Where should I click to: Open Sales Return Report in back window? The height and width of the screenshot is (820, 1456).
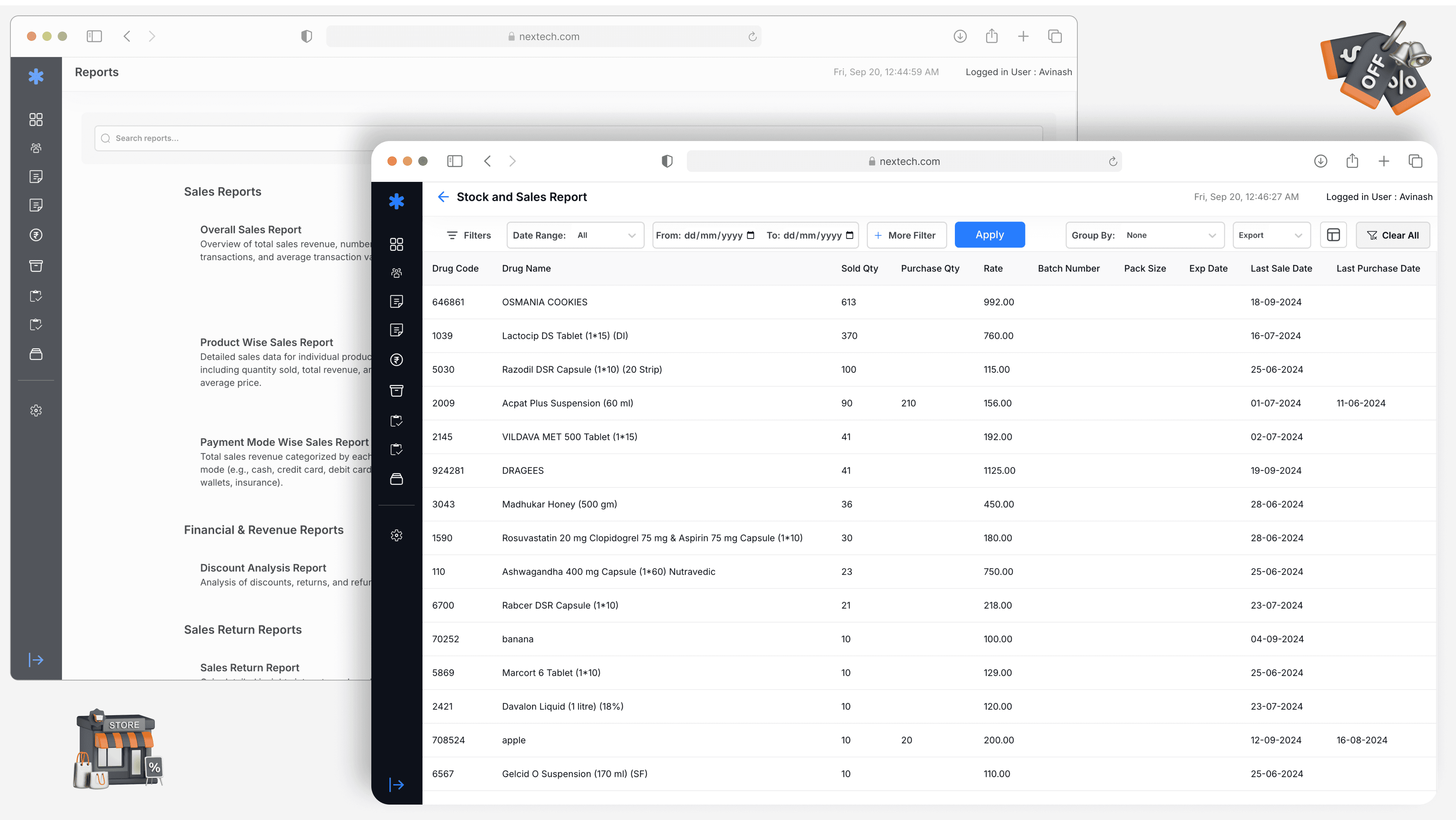point(249,667)
